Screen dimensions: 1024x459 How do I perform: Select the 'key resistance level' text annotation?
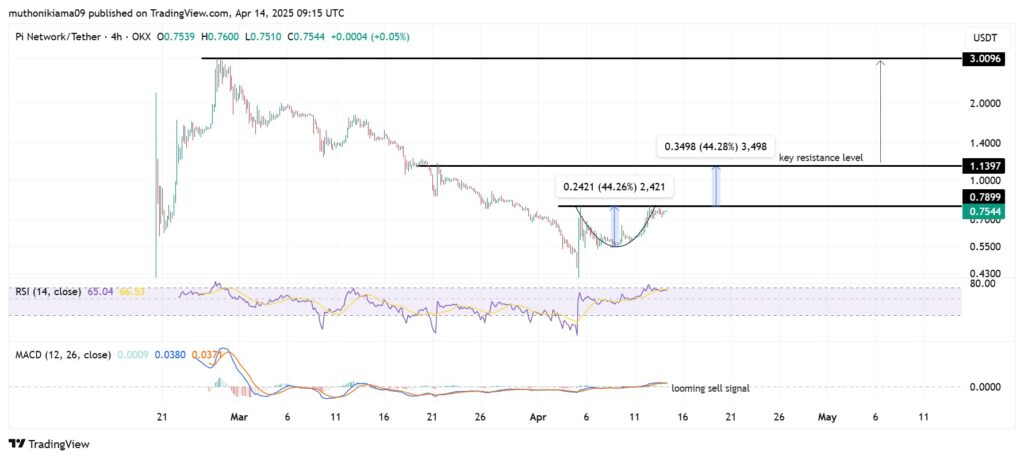(820, 157)
